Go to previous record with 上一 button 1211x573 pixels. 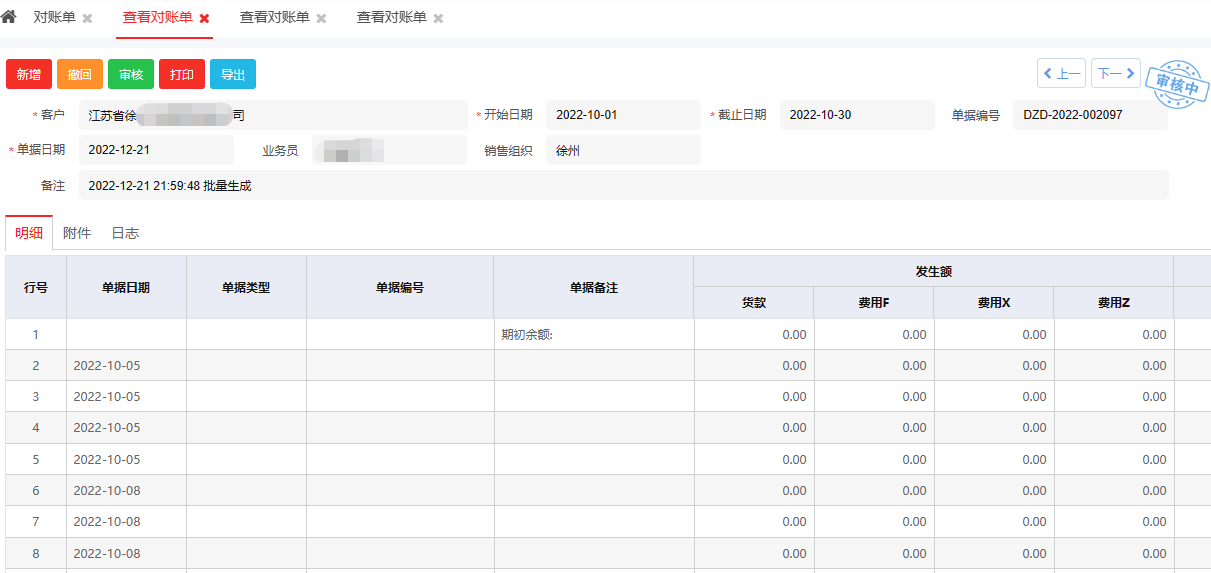pyautogui.click(x=1061, y=74)
